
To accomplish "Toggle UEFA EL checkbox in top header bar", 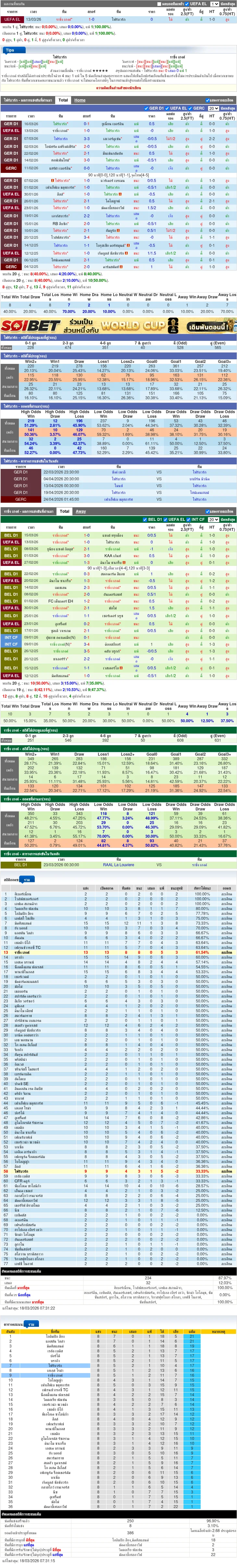I will pyautogui.click(x=186, y=4).
